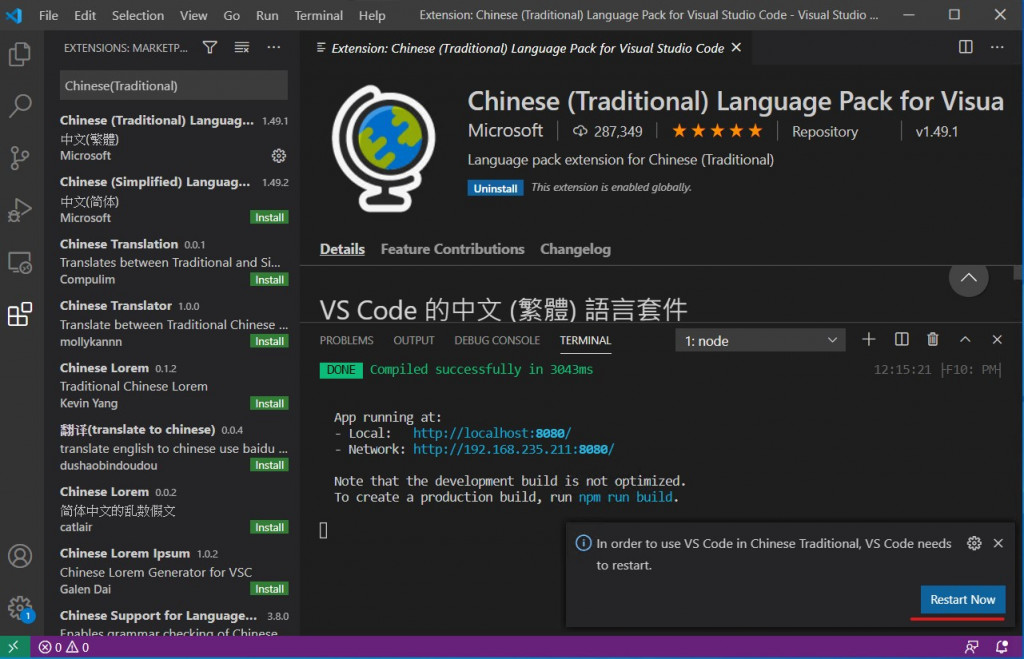Install the Chinese Translation extension
The image size is (1024, 659).
click(269, 280)
